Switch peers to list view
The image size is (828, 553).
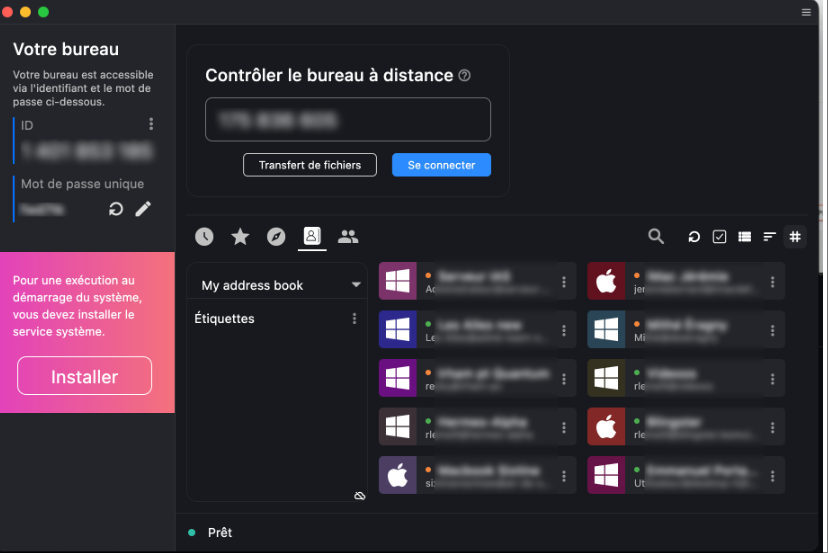click(745, 237)
